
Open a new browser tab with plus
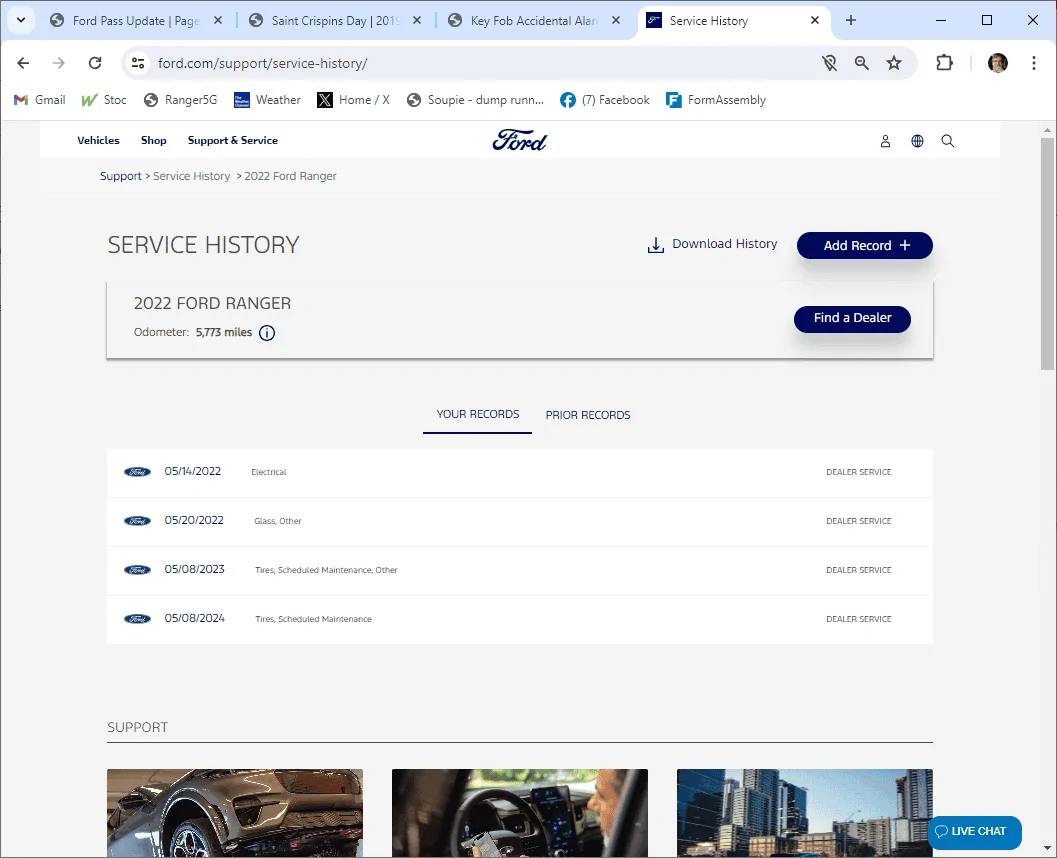(851, 21)
